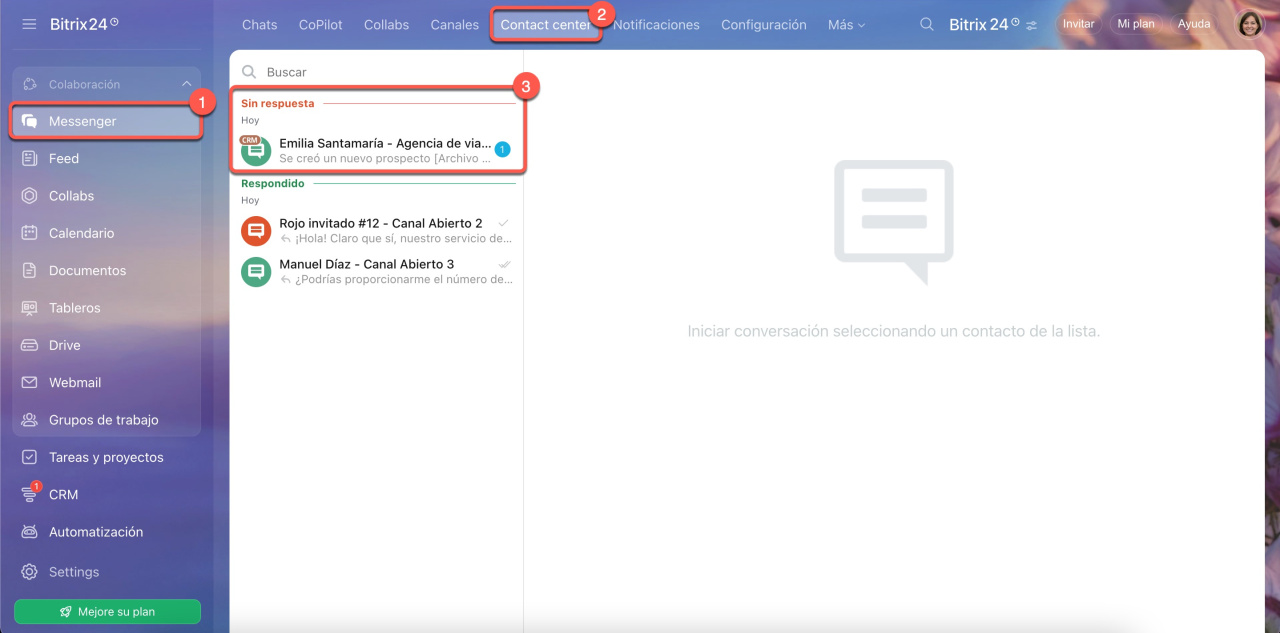Click the Respondido section header

coord(272,183)
